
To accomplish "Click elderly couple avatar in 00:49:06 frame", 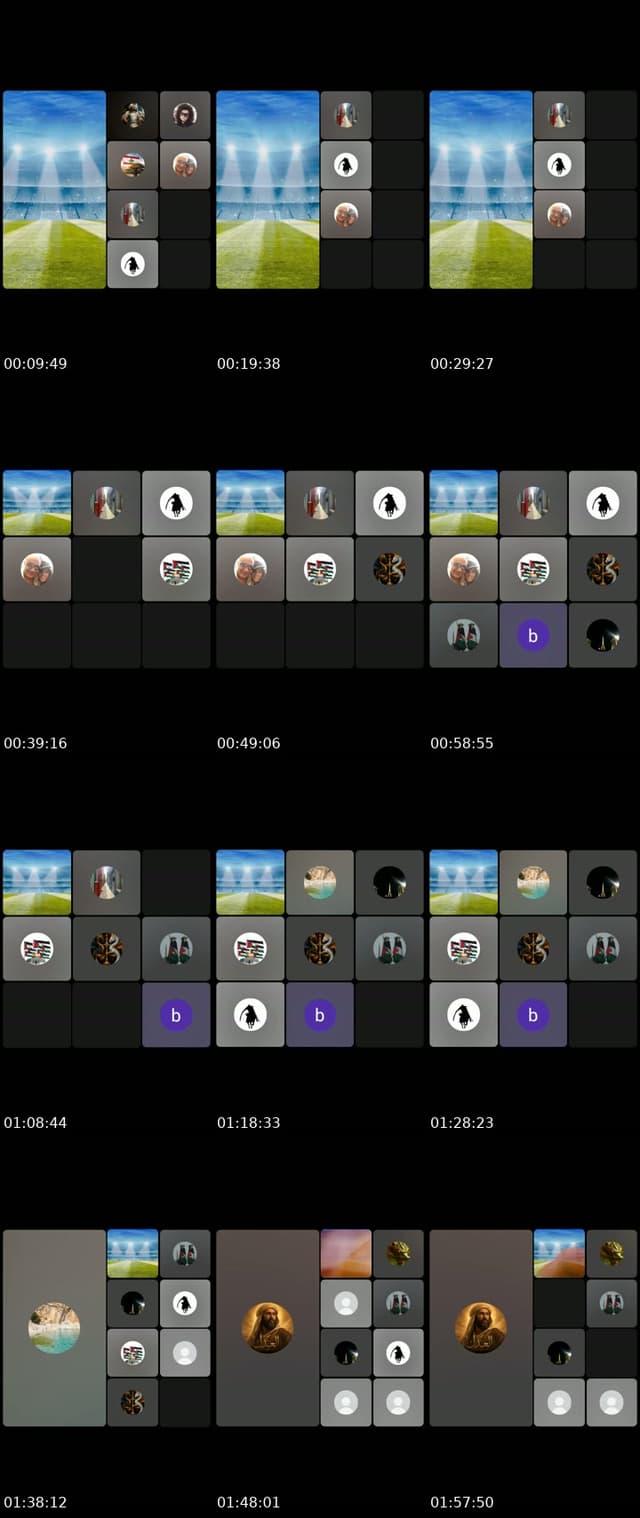I will click(x=250, y=569).
